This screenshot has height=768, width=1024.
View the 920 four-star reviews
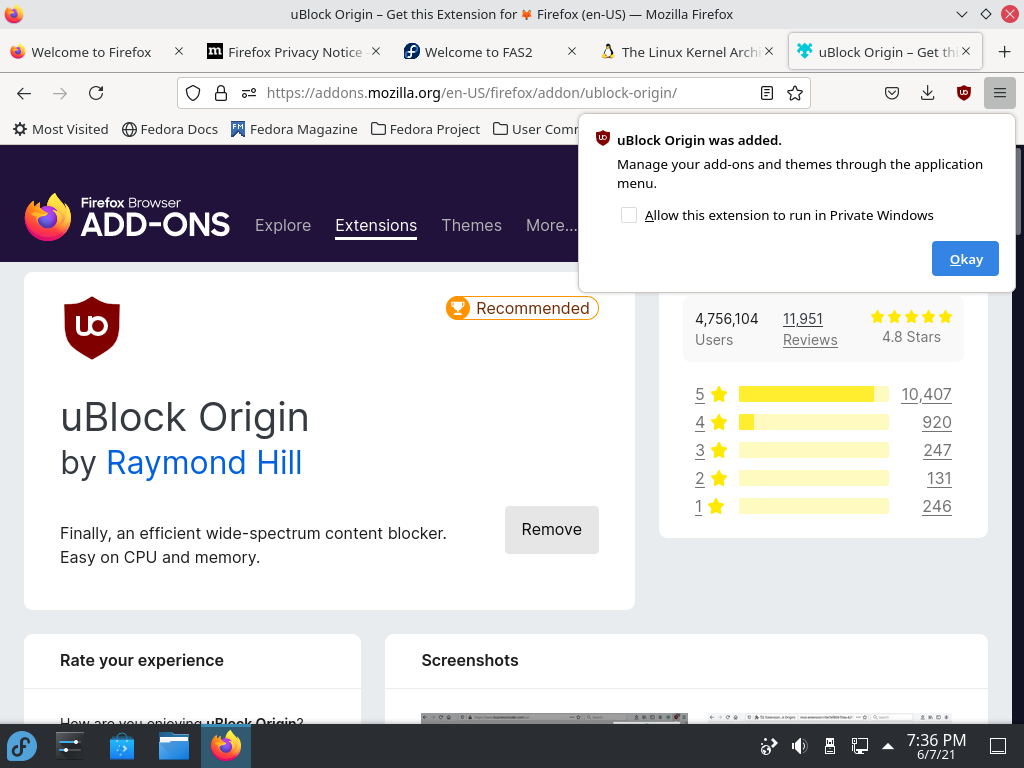pyautogui.click(x=936, y=423)
